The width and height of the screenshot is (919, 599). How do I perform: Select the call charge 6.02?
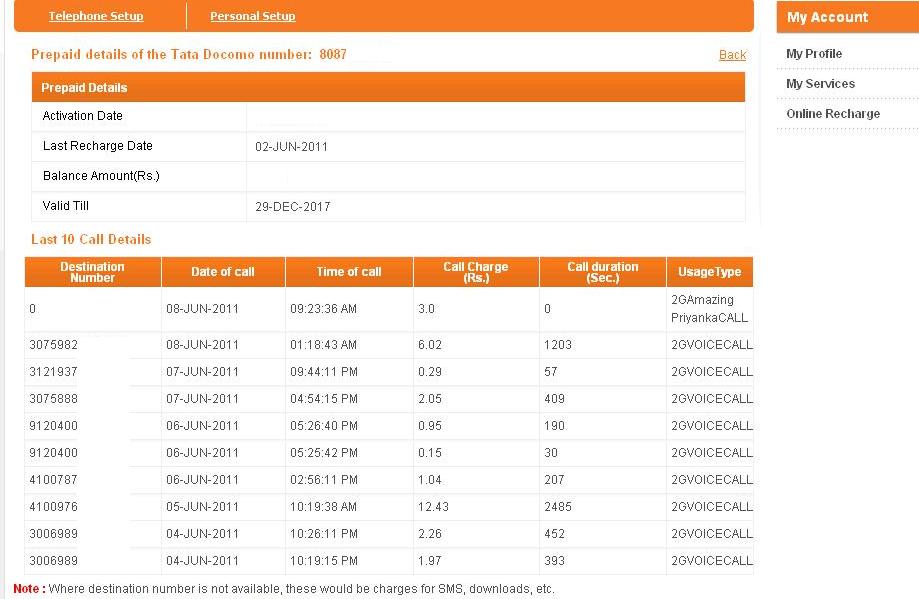pos(430,345)
